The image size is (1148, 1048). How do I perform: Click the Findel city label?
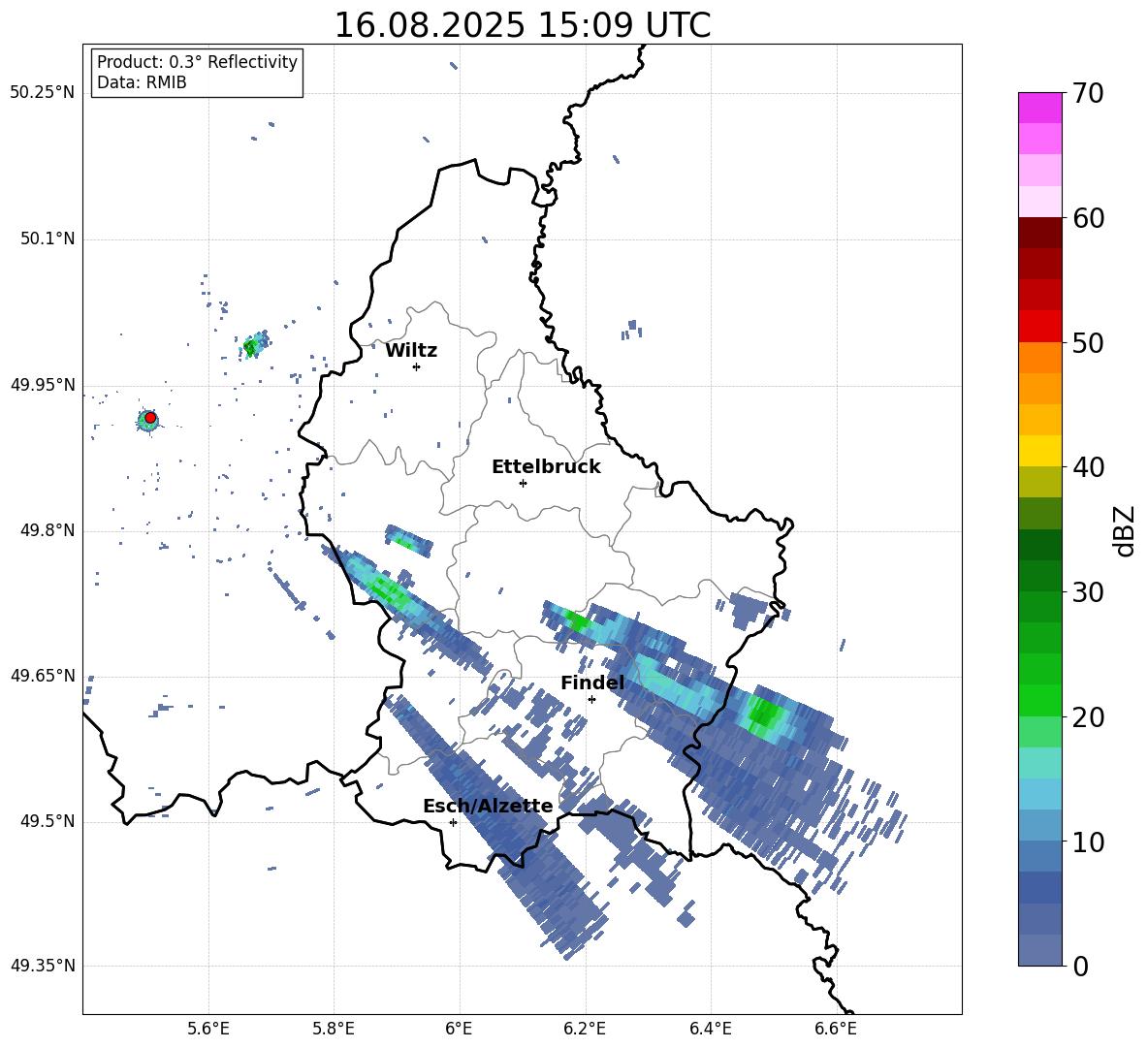point(592,683)
